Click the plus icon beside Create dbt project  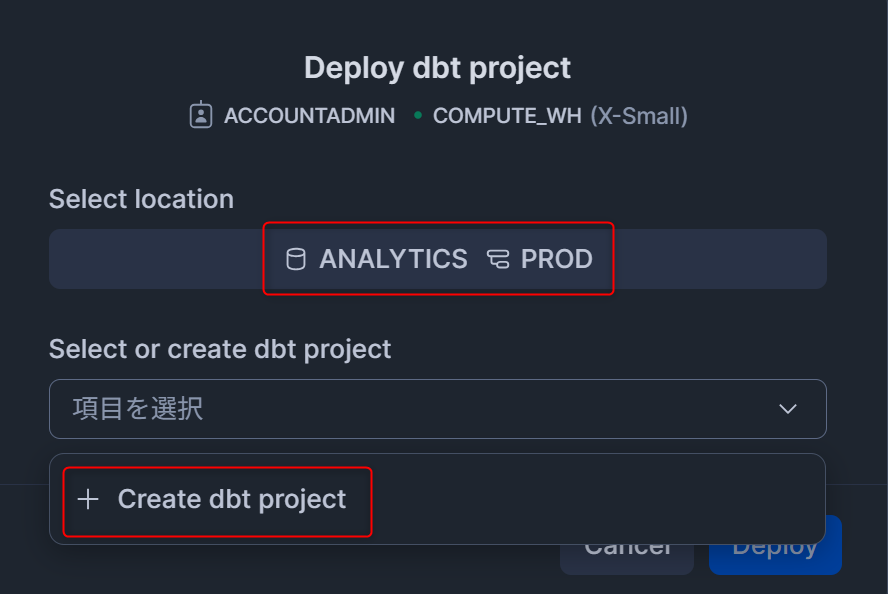coord(88,499)
